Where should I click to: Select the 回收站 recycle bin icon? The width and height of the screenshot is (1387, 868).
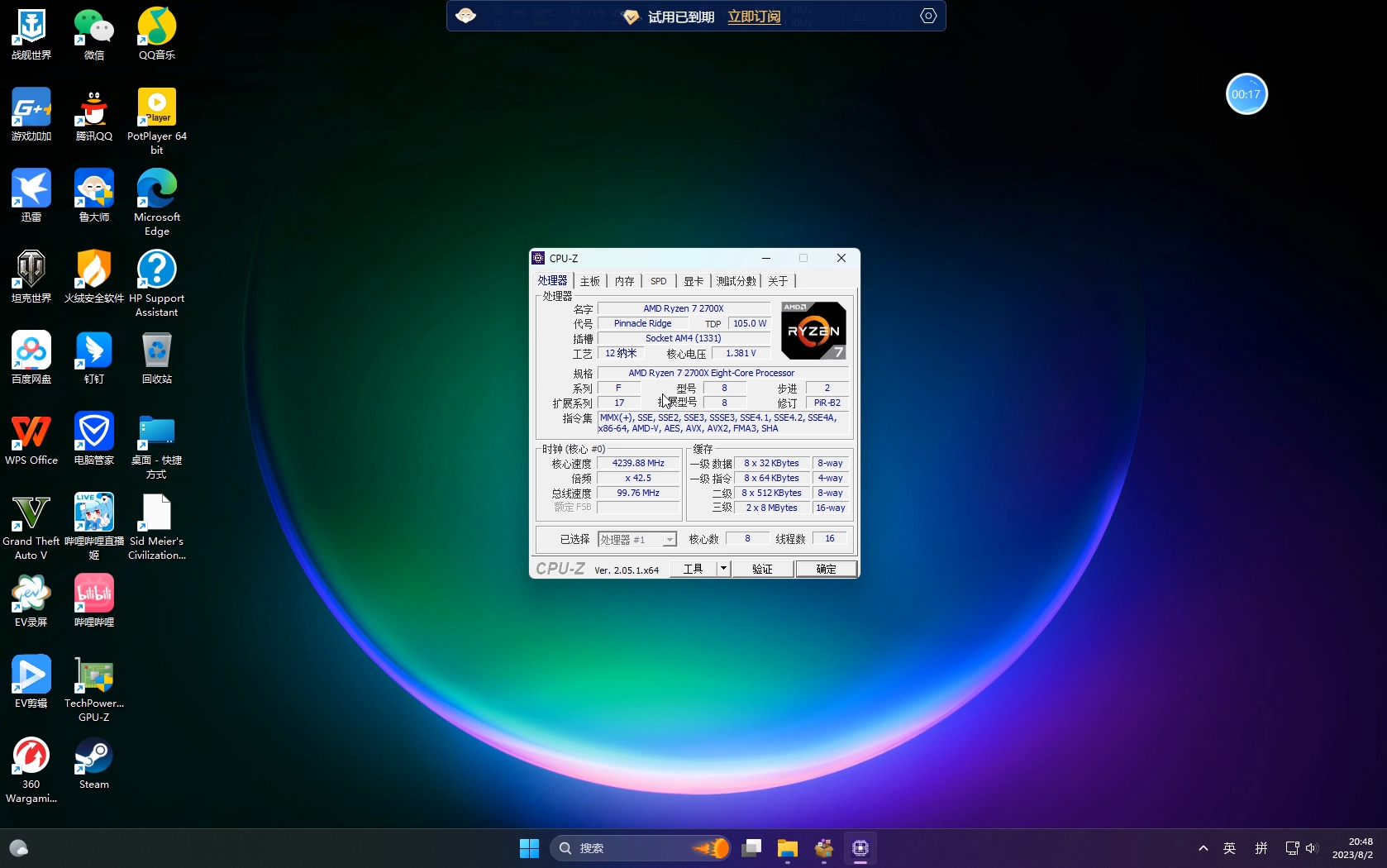point(157,357)
